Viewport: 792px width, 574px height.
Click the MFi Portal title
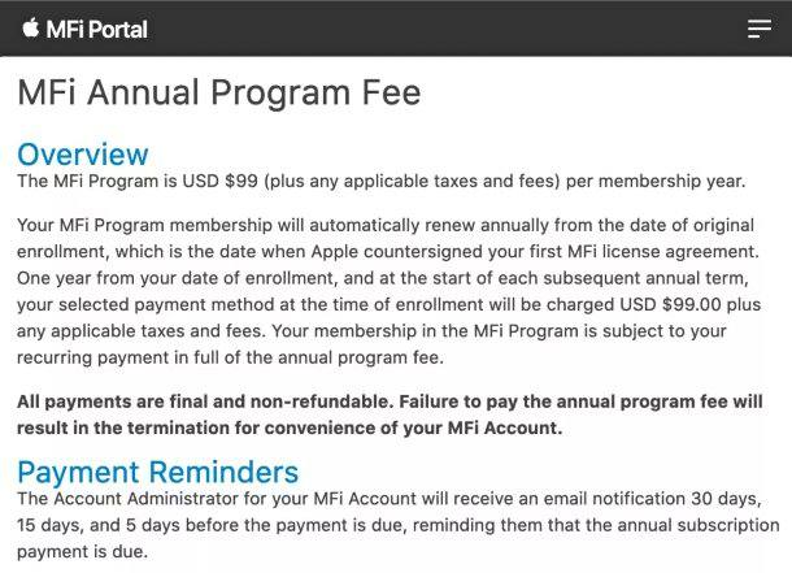click(97, 29)
